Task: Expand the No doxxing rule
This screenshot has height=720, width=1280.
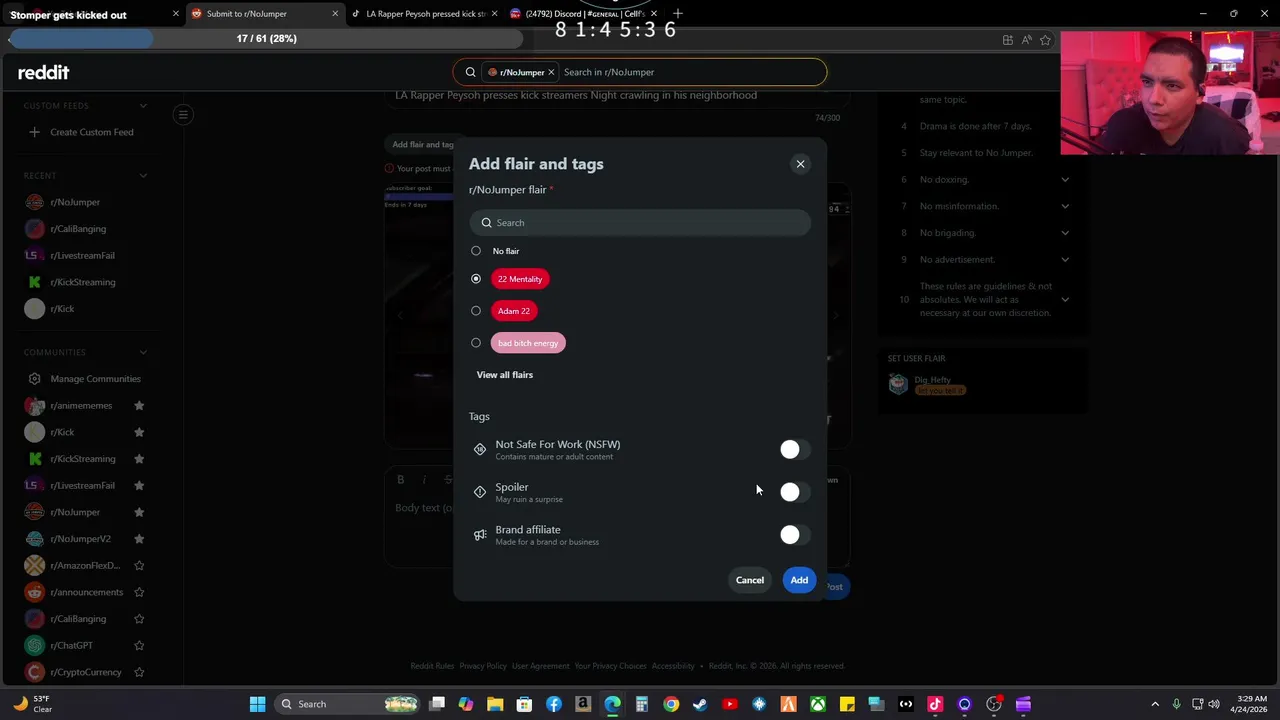Action: (1065, 180)
